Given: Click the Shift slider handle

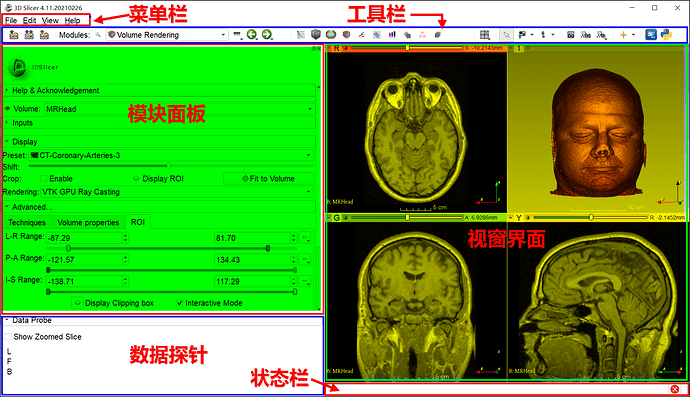Looking at the screenshot, I should coord(169,166).
